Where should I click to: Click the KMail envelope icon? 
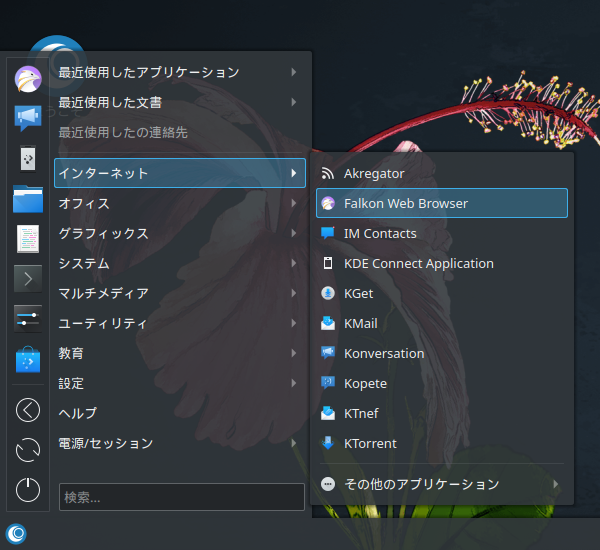click(x=328, y=323)
